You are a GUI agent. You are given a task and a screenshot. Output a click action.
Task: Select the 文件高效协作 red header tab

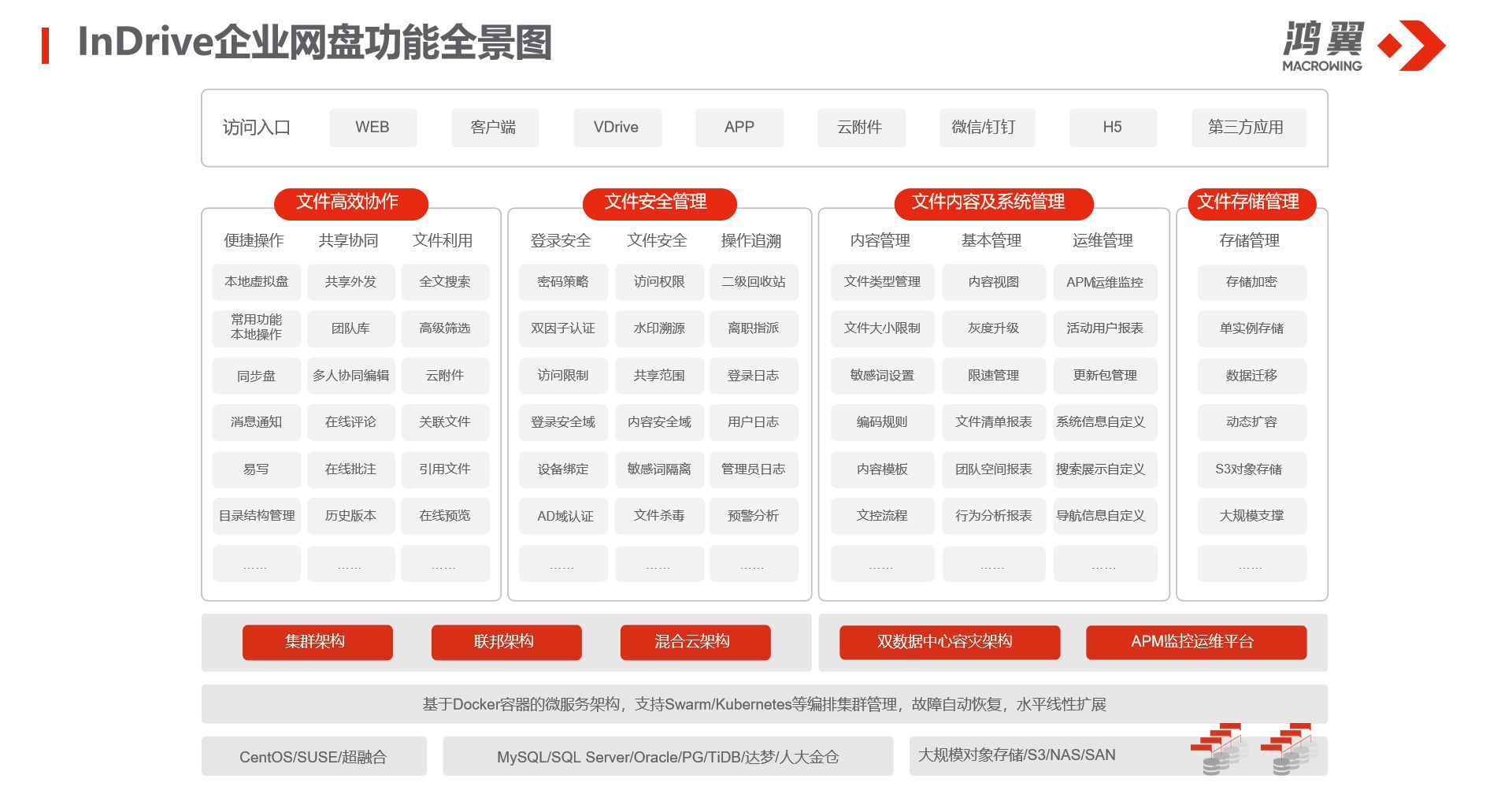tap(350, 202)
